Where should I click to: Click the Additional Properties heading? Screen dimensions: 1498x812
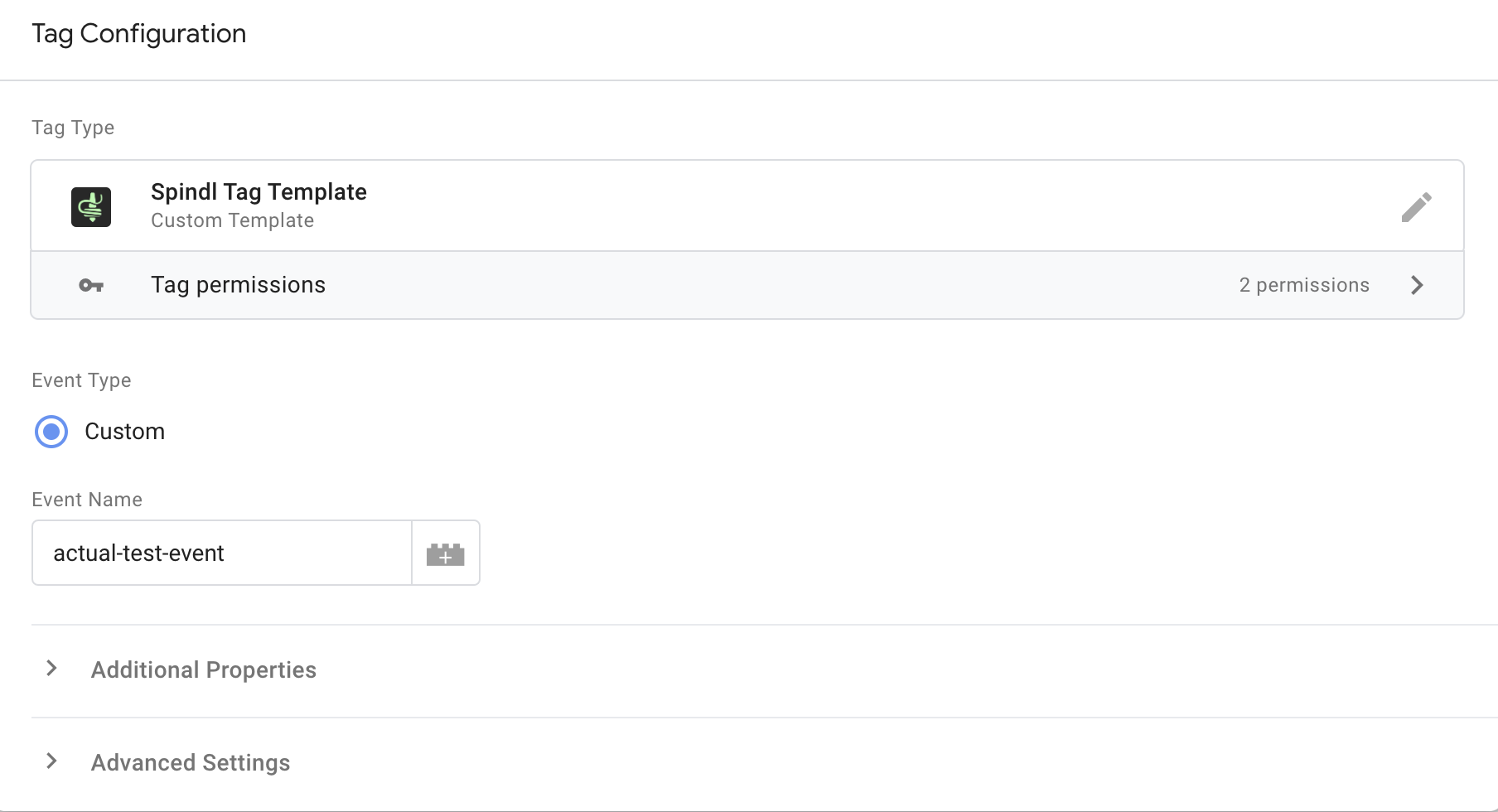tap(204, 670)
